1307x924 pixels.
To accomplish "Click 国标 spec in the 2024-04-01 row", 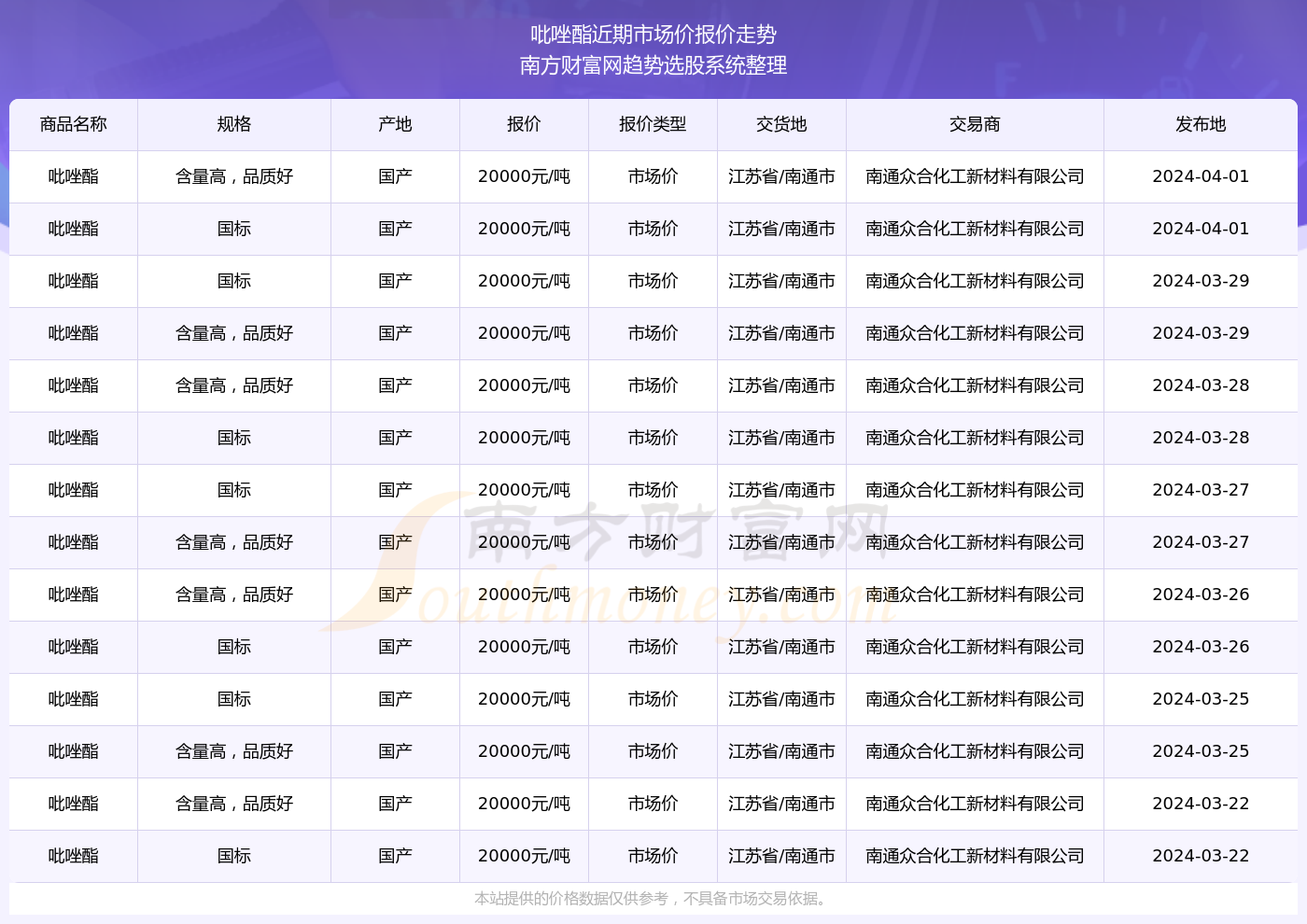I will point(234,229).
